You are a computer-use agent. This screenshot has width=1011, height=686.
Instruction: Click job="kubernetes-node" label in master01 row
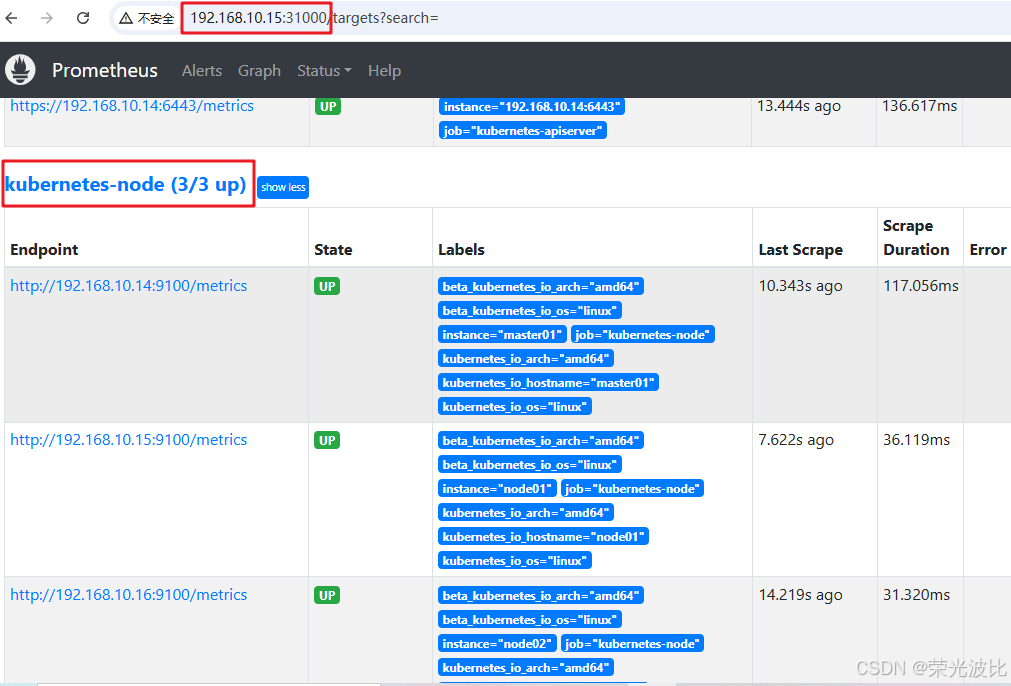(643, 335)
